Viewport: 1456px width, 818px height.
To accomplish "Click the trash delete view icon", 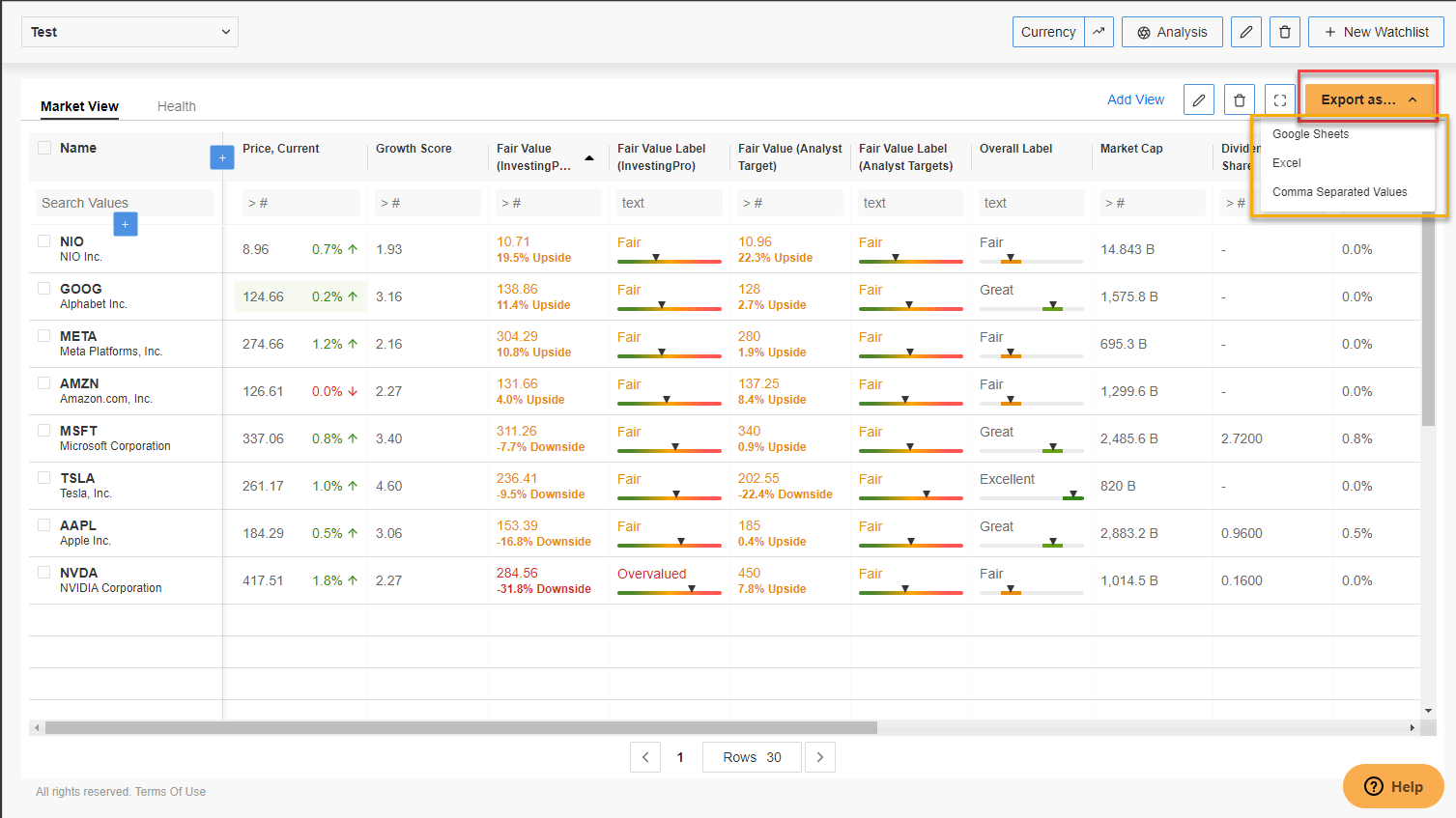I will (x=1240, y=99).
